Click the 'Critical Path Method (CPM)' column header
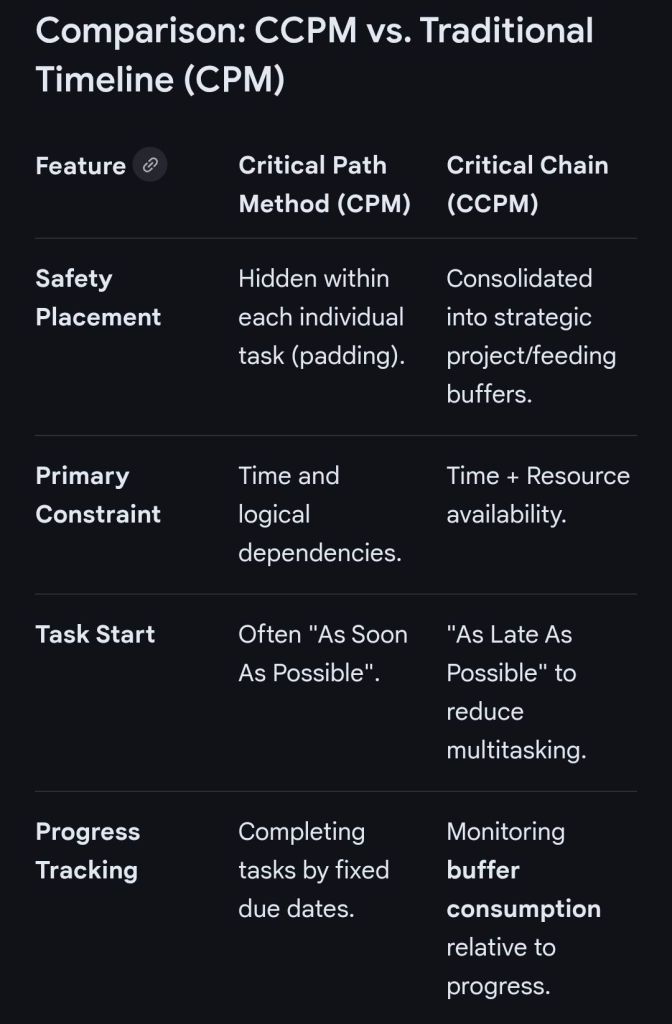The height and width of the screenshot is (1024, 672). tap(324, 185)
